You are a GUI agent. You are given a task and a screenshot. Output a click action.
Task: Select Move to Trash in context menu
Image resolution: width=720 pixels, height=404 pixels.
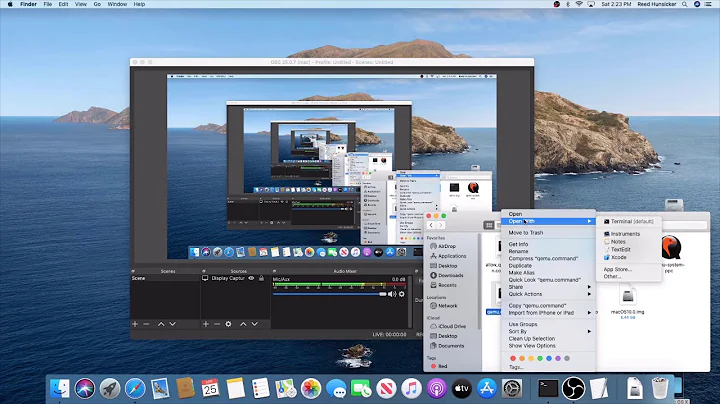526,233
